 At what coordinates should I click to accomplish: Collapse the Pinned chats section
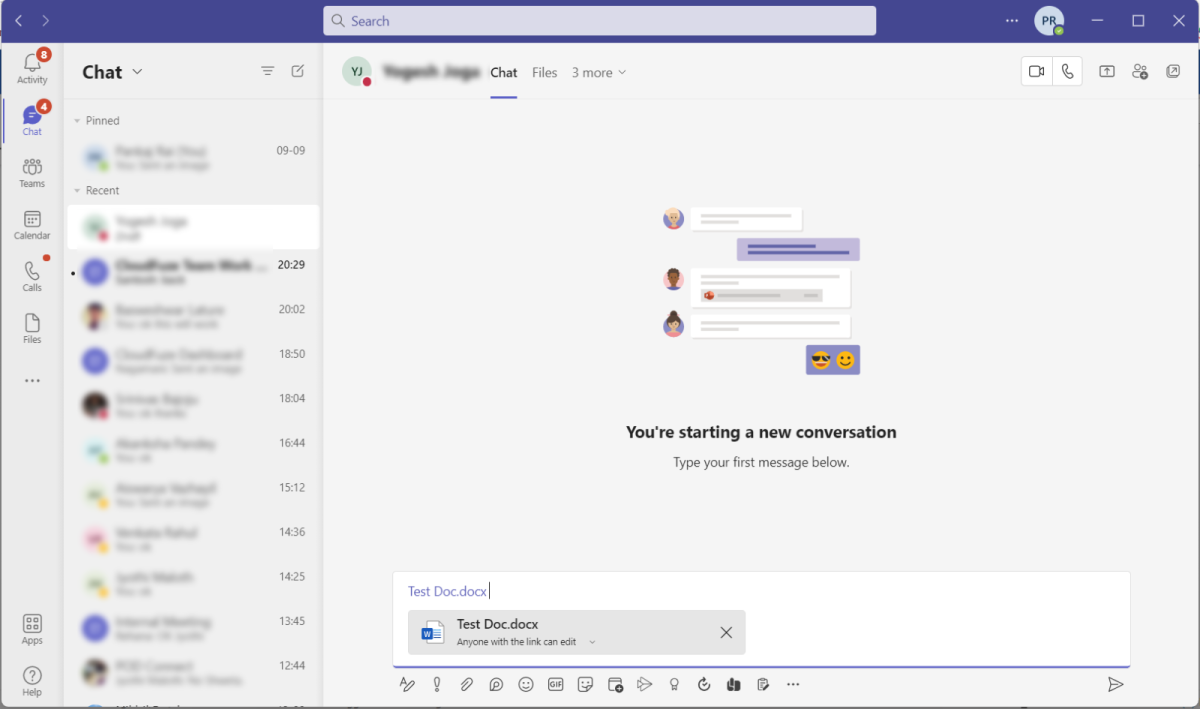(78, 121)
